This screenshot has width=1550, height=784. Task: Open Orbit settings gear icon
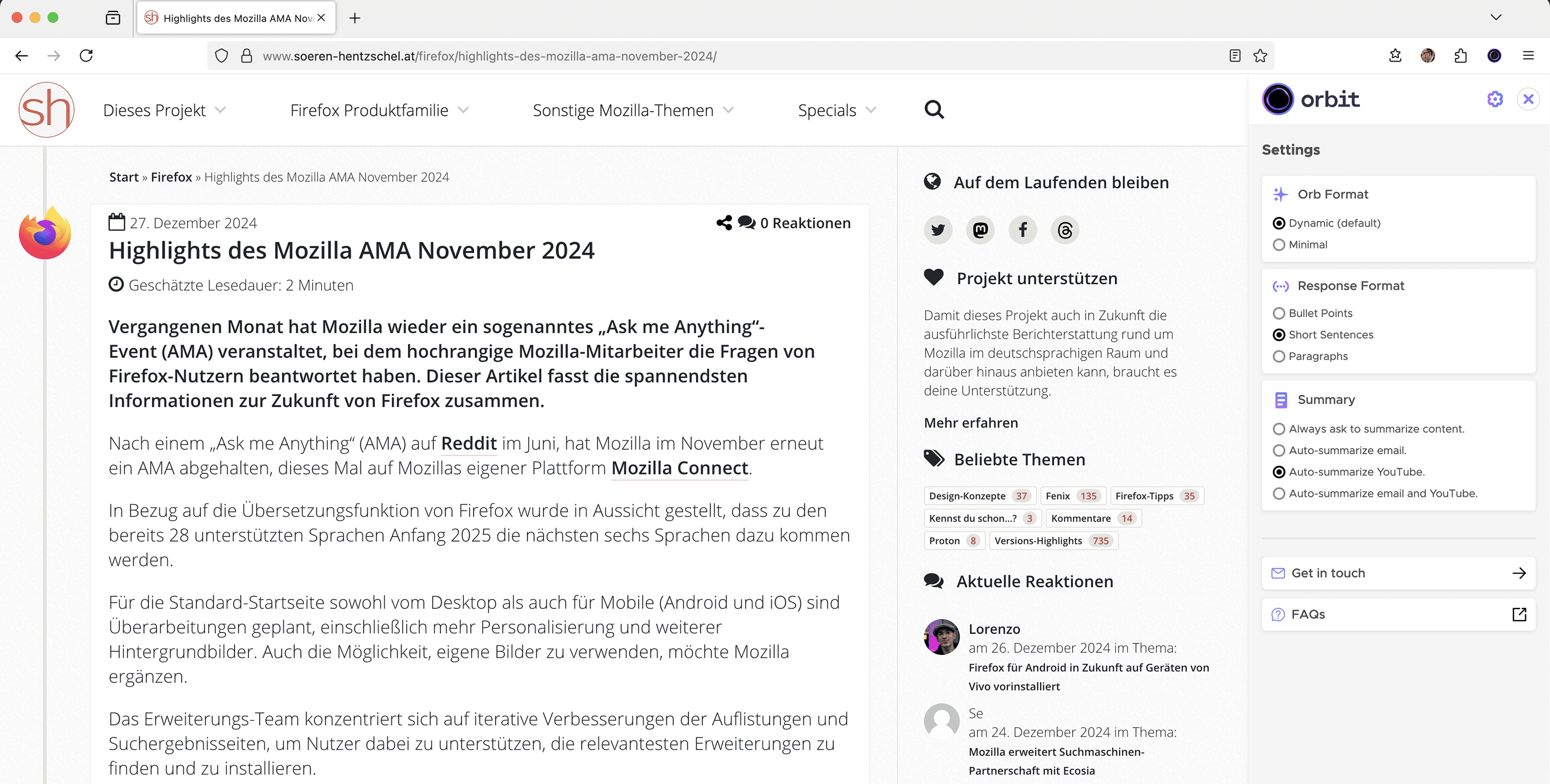click(1495, 99)
